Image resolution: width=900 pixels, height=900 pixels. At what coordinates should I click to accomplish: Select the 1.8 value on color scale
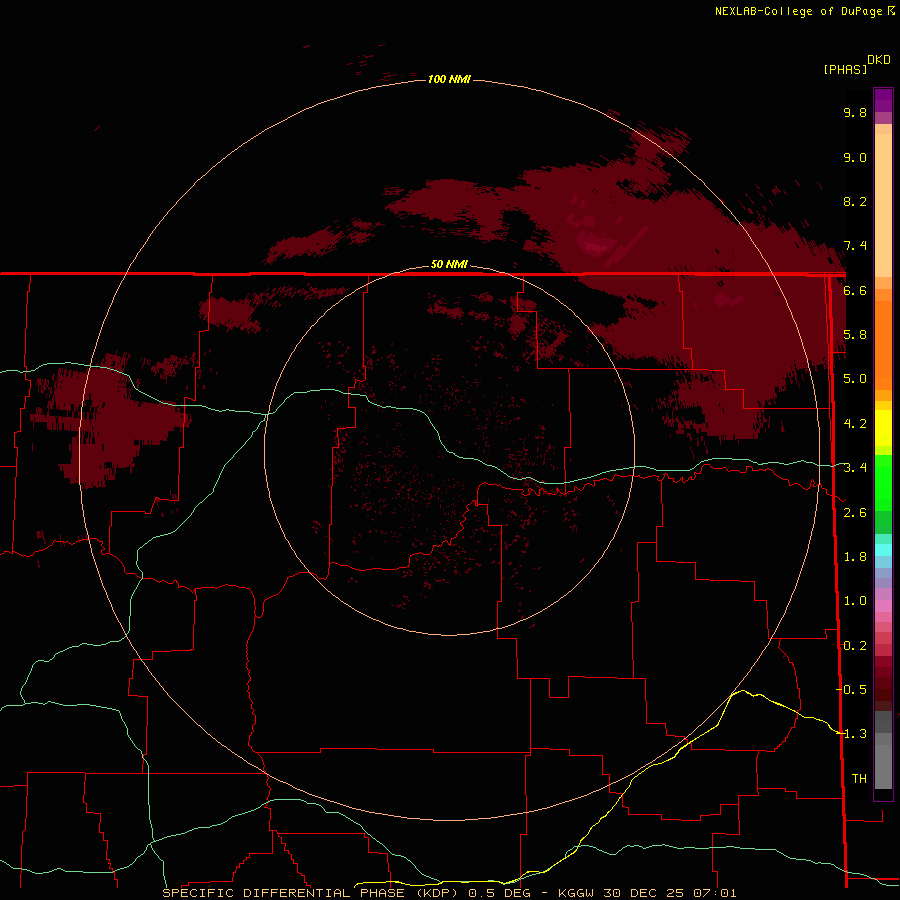855,557
